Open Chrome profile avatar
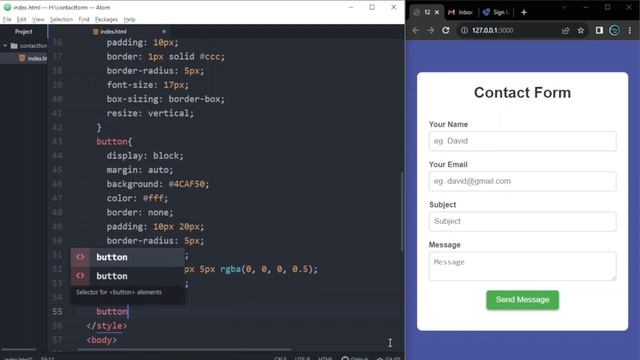The image size is (640, 360). [x=614, y=30]
